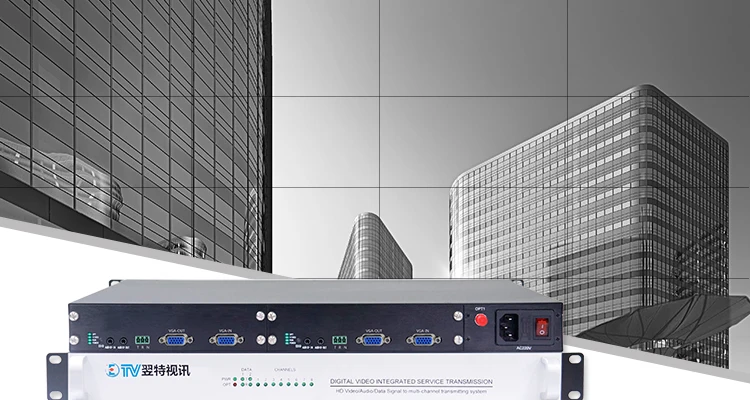Click the "HD Video/Audio/Data Signal" subtitle line
750x400 pixels.
coord(409,391)
